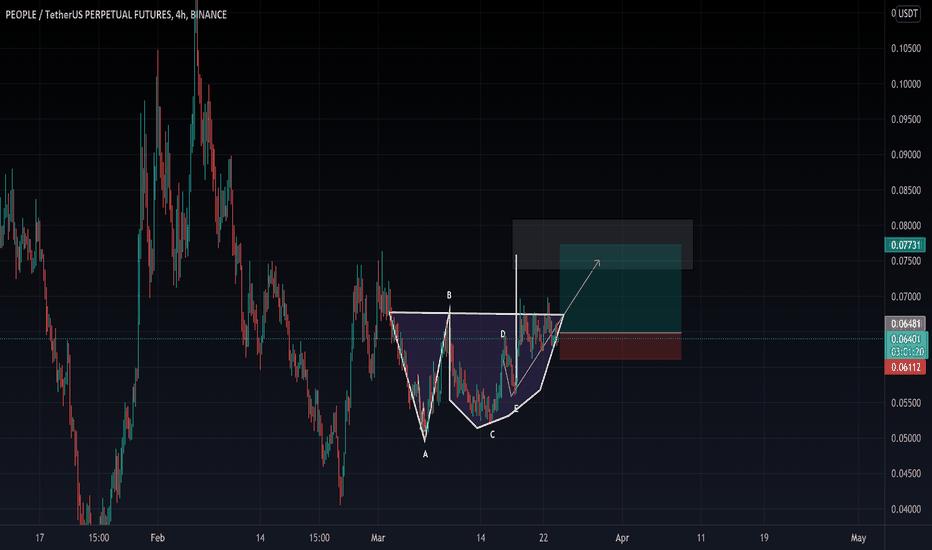932x550 pixels.
Task: Select the red 0.06112 stop-loss price tag
Action: pos(905,367)
